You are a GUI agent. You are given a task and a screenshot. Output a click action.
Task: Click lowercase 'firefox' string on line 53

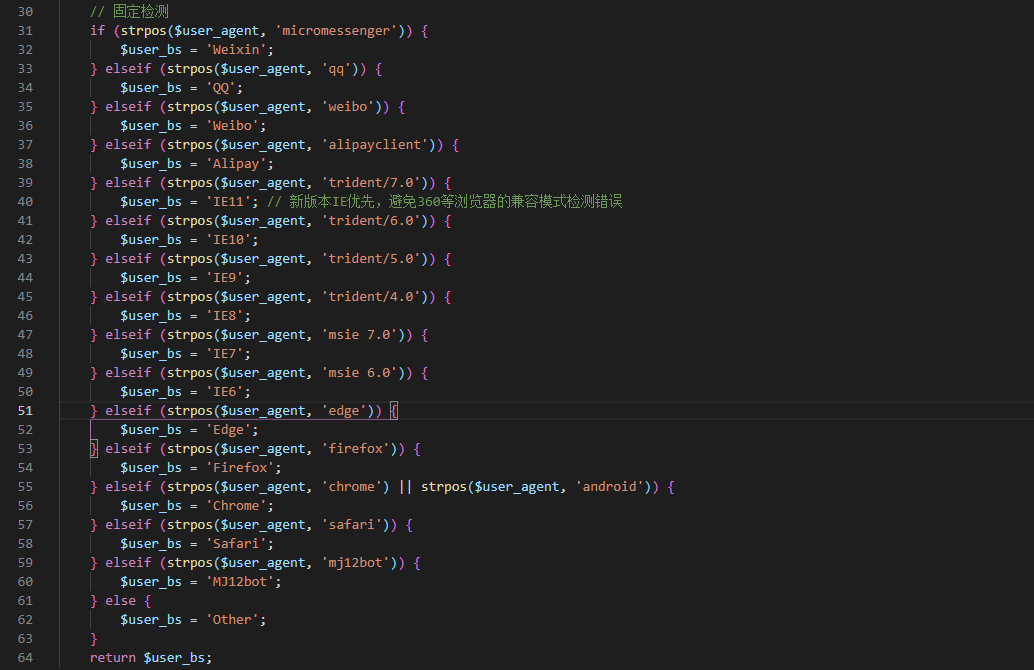coord(356,449)
